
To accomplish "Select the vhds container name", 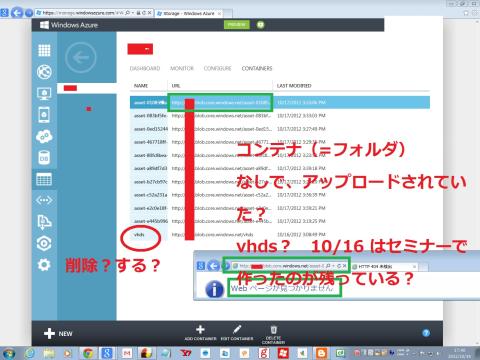I will (139, 235).
